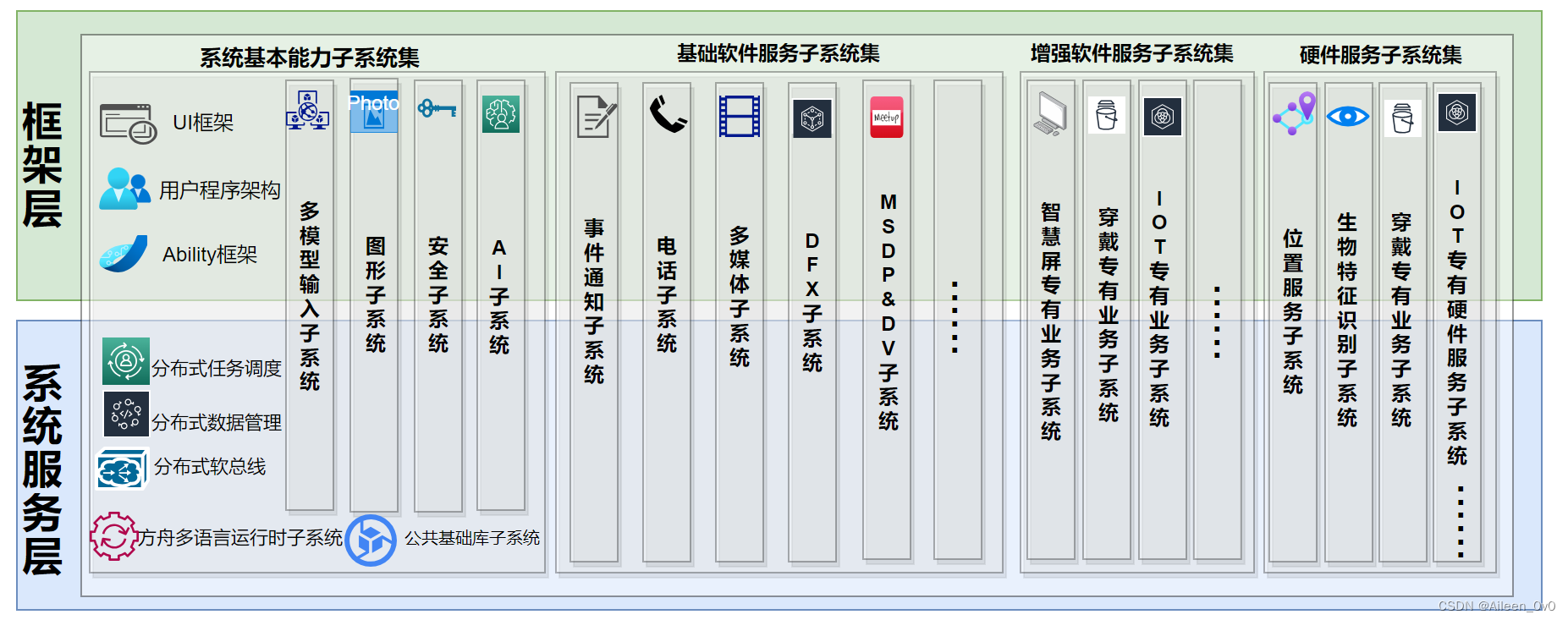Click 穿戴专有业务子系统 label in 硬件服务子系统集
1568x620 pixels.
tap(1401, 321)
